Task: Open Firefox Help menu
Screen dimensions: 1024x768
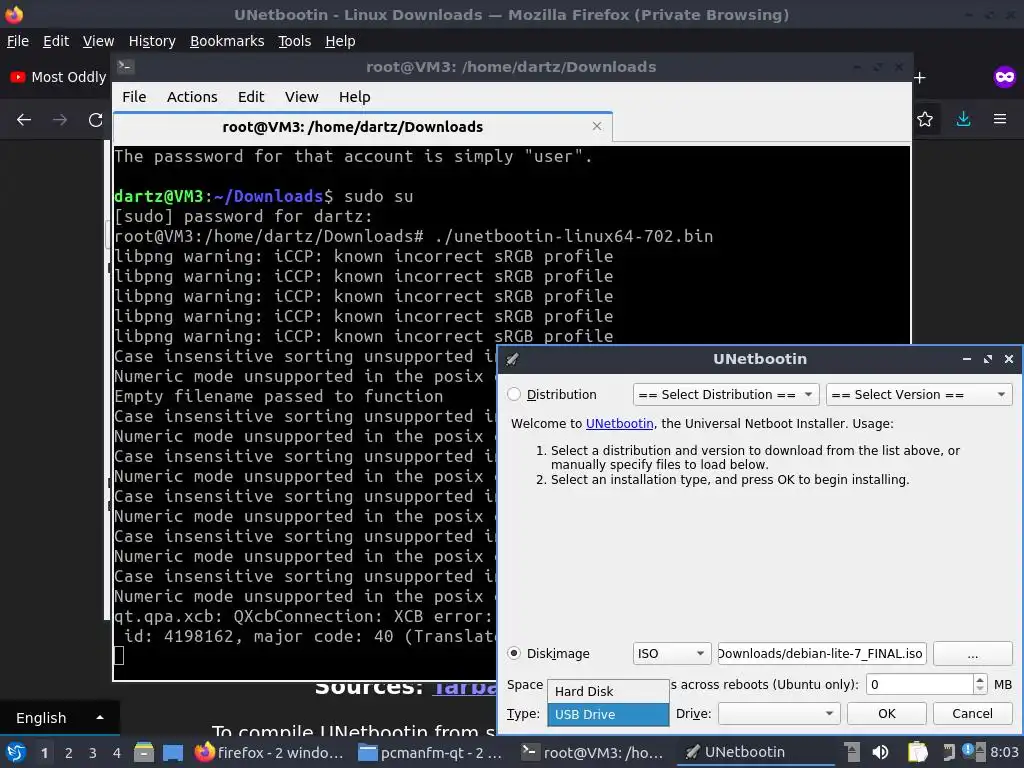Action: pyautogui.click(x=340, y=41)
